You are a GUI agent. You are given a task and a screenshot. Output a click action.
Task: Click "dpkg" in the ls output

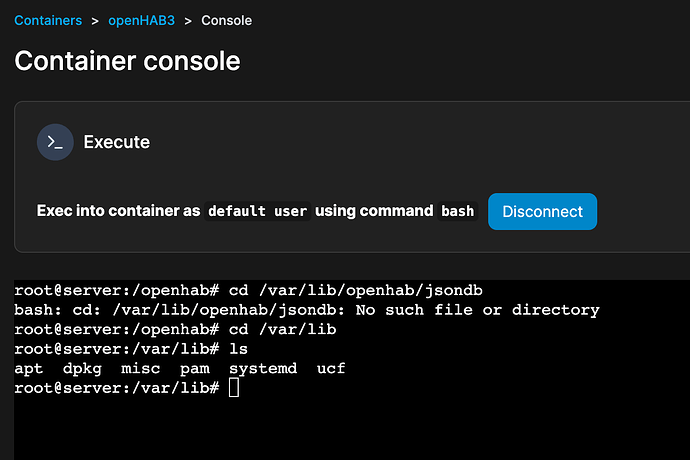click(x=82, y=368)
